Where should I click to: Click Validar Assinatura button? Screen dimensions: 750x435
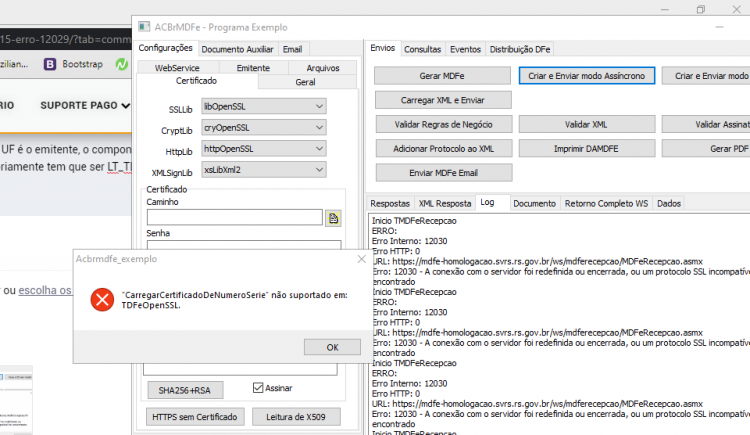coord(706,124)
